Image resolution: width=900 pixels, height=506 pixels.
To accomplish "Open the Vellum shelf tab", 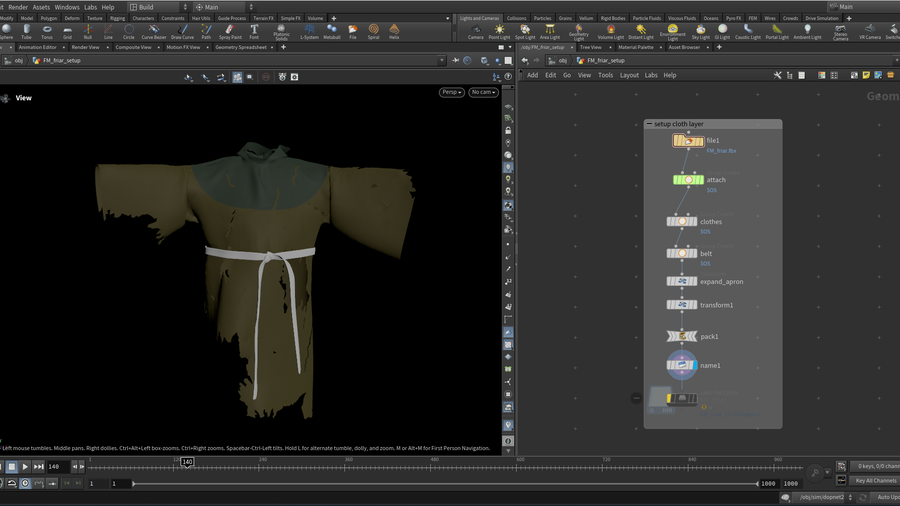I will [586, 18].
